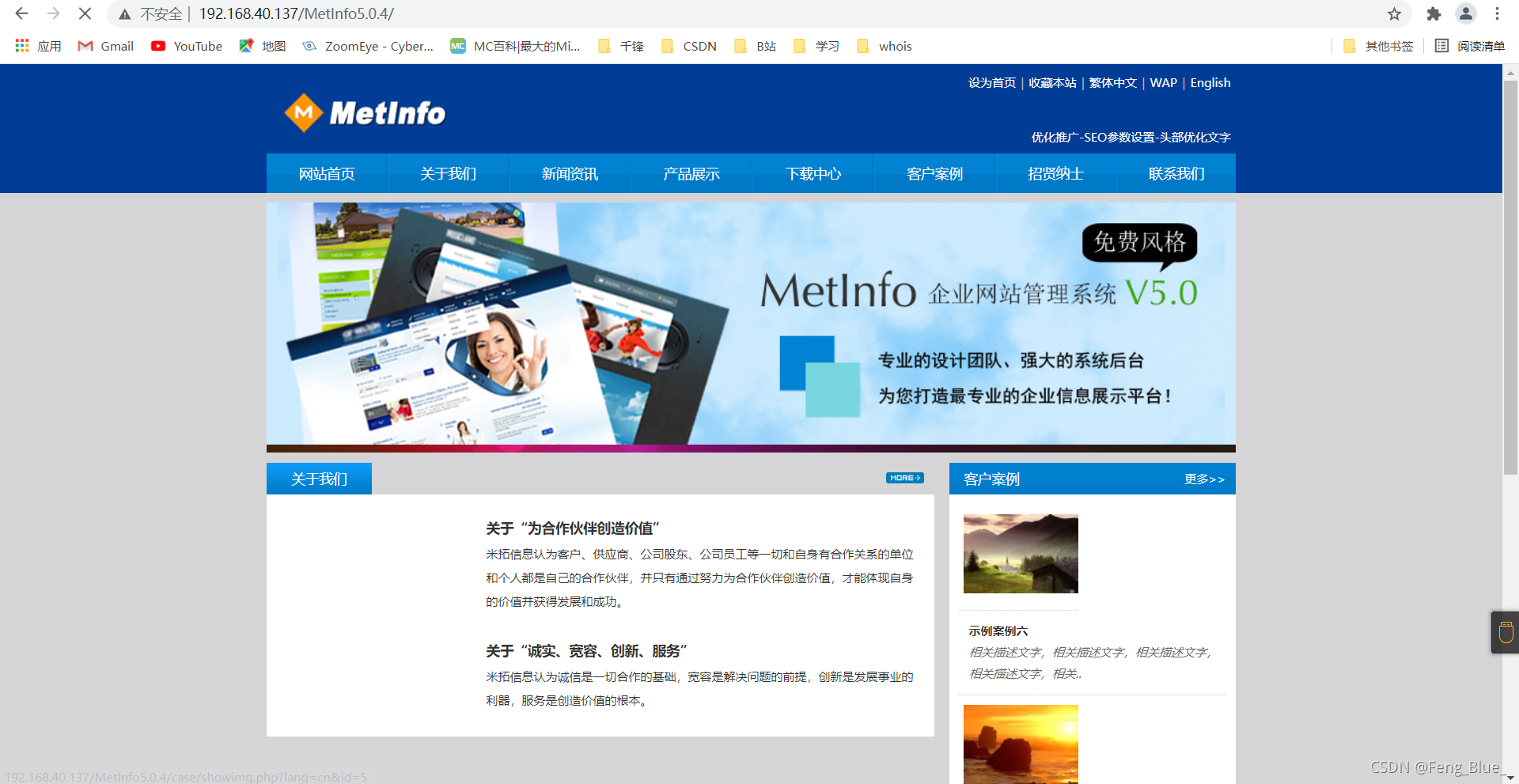The width and height of the screenshot is (1519, 784).
Task: Click the 关于我们 section tab
Action: [319, 479]
